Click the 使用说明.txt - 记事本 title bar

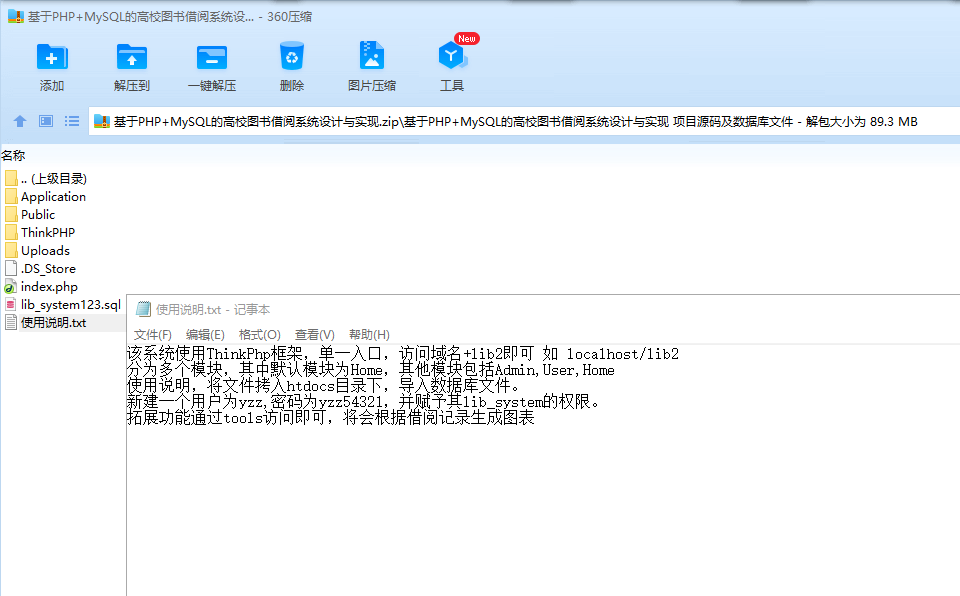pyautogui.click(x=543, y=309)
